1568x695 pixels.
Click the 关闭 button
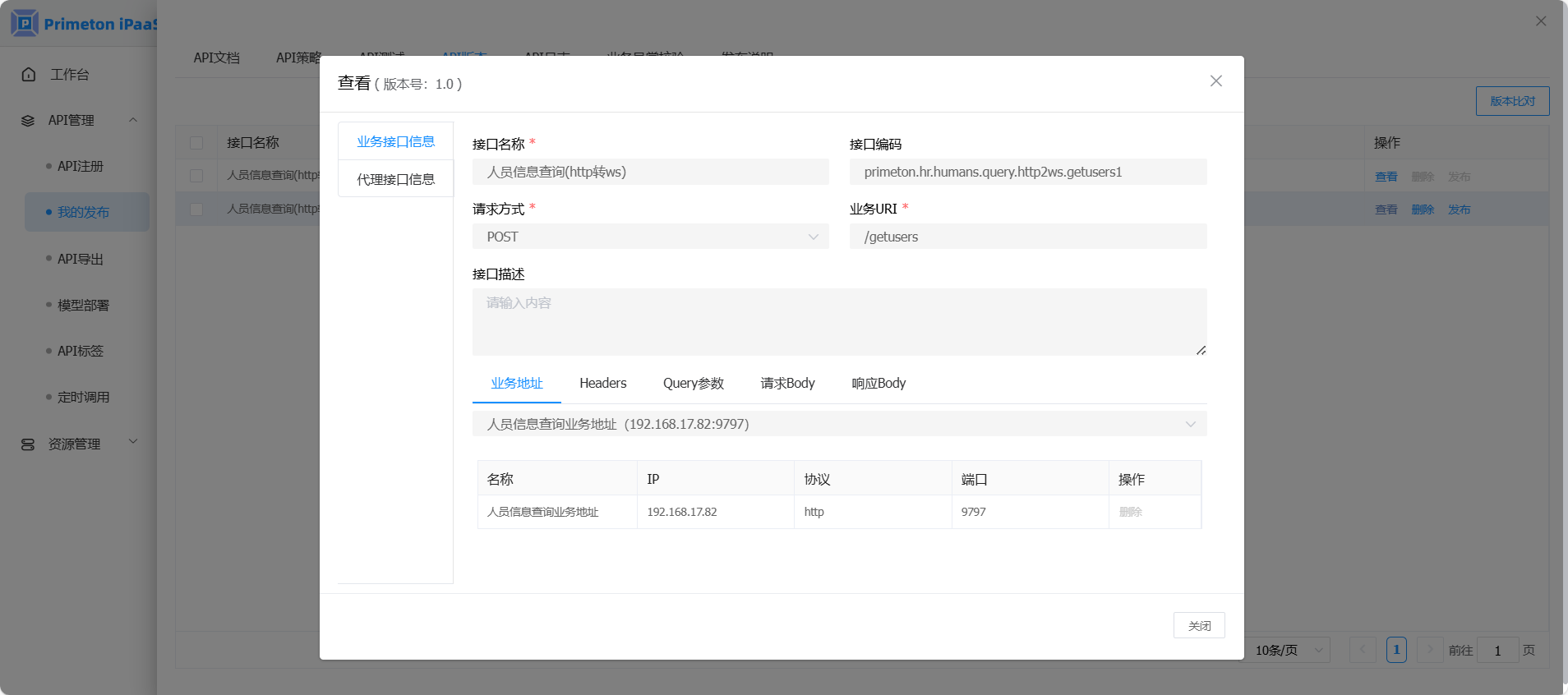click(x=1198, y=625)
